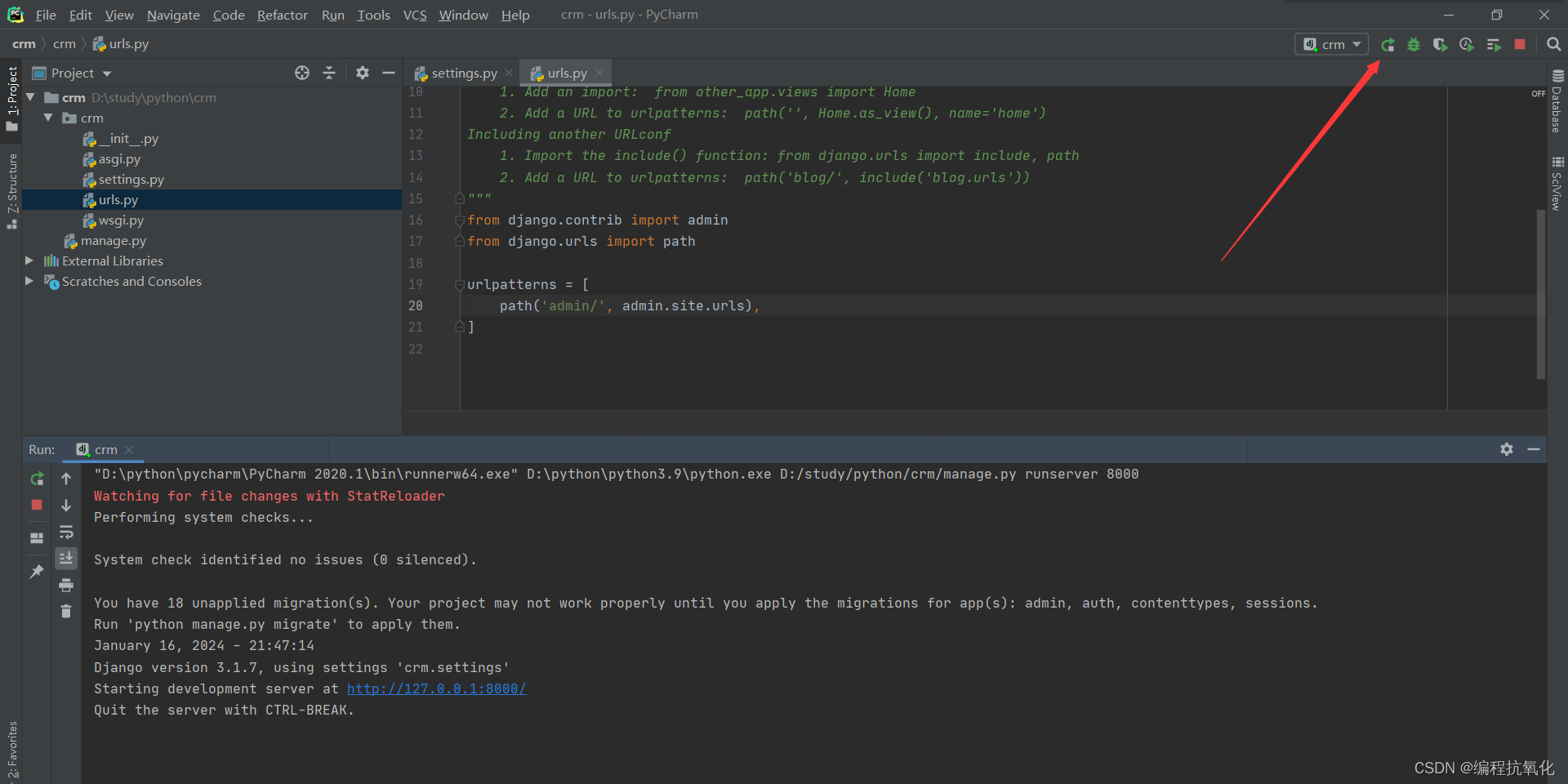Locate current file with the target icon in Project panel
The width and height of the screenshot is (1568, 784).
[x=302, y=73]
